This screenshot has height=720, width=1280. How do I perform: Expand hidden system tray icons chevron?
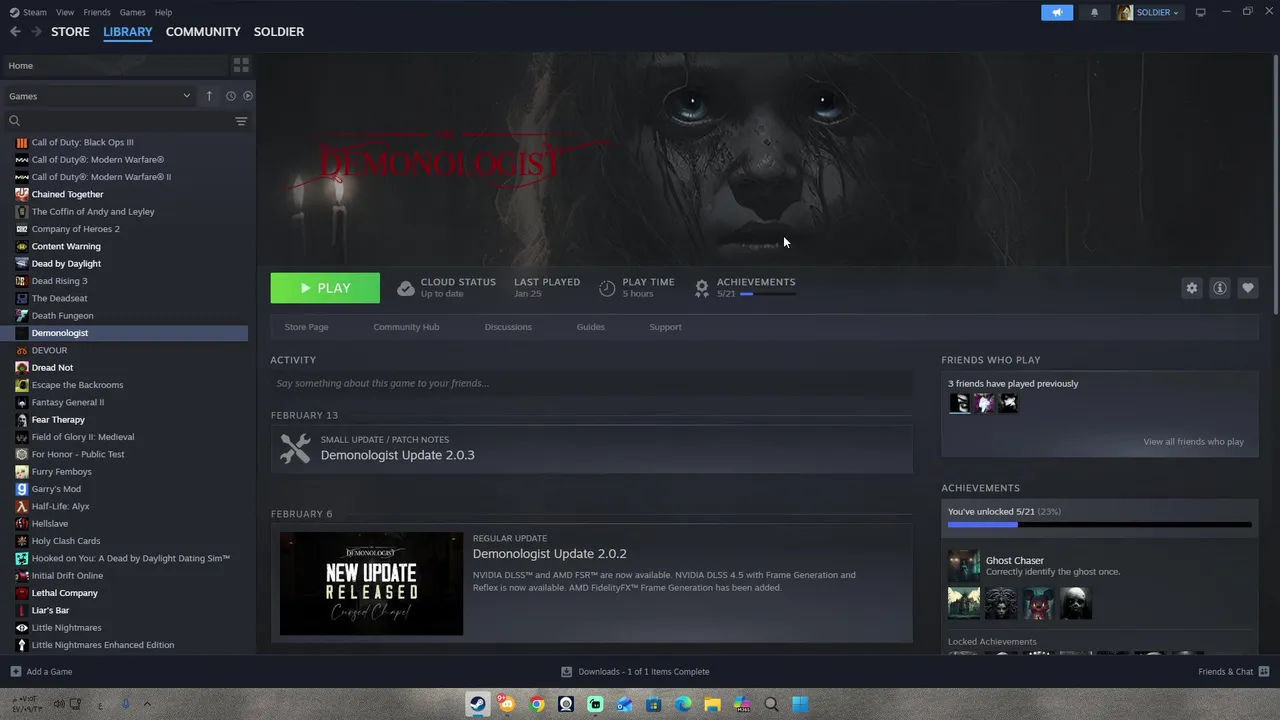tap(147, 704)
